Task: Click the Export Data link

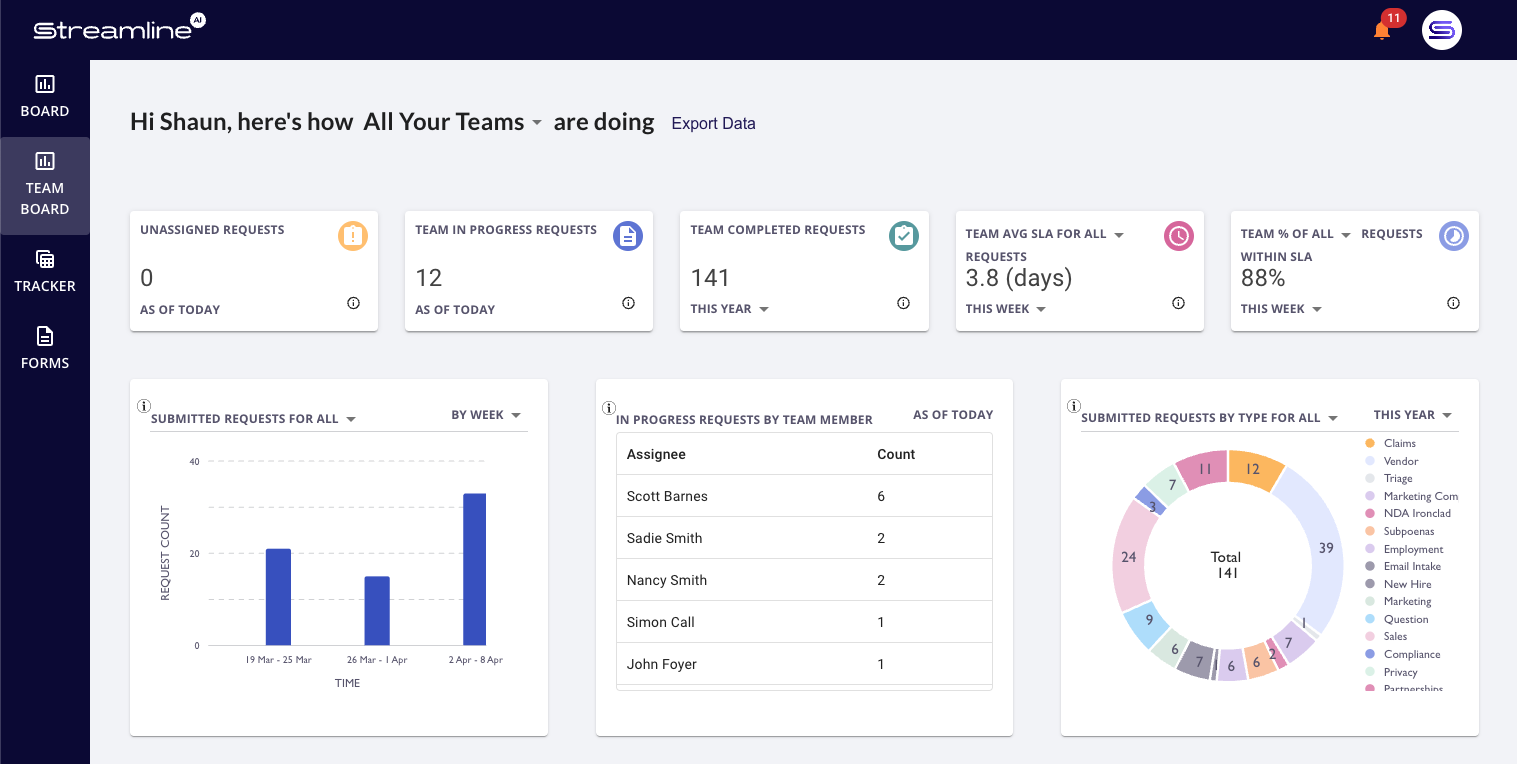Action: [x=713, y=123]
